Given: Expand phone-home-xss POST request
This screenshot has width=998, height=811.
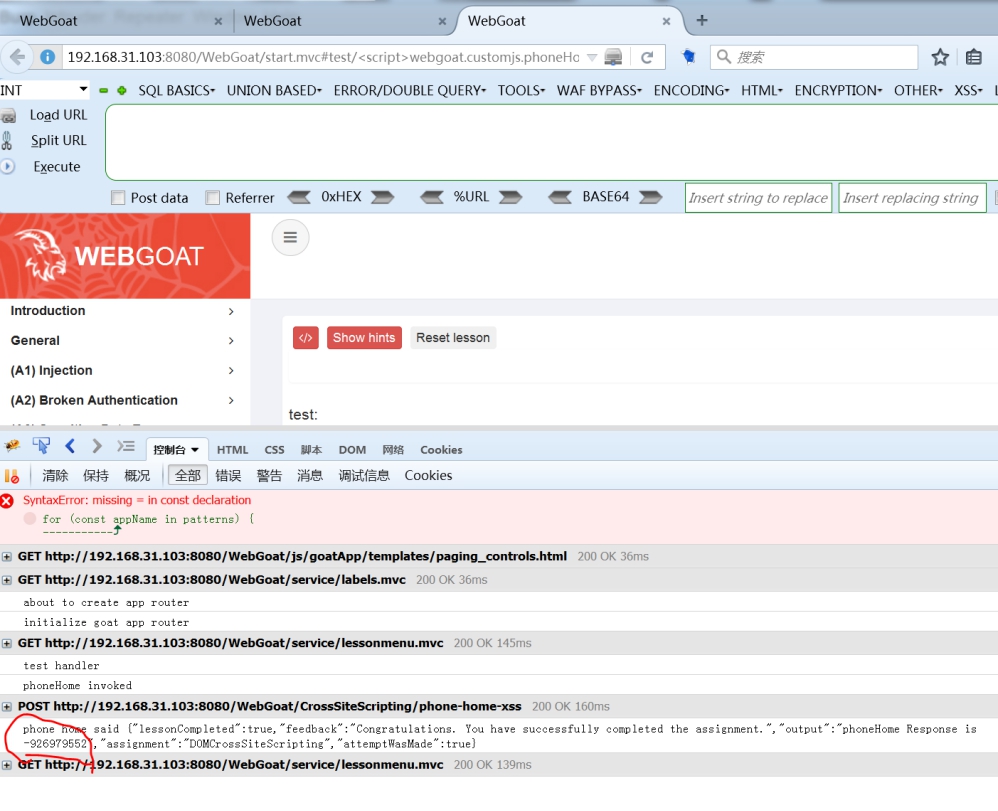Looking at the screenshot, I should coord(7,707).
